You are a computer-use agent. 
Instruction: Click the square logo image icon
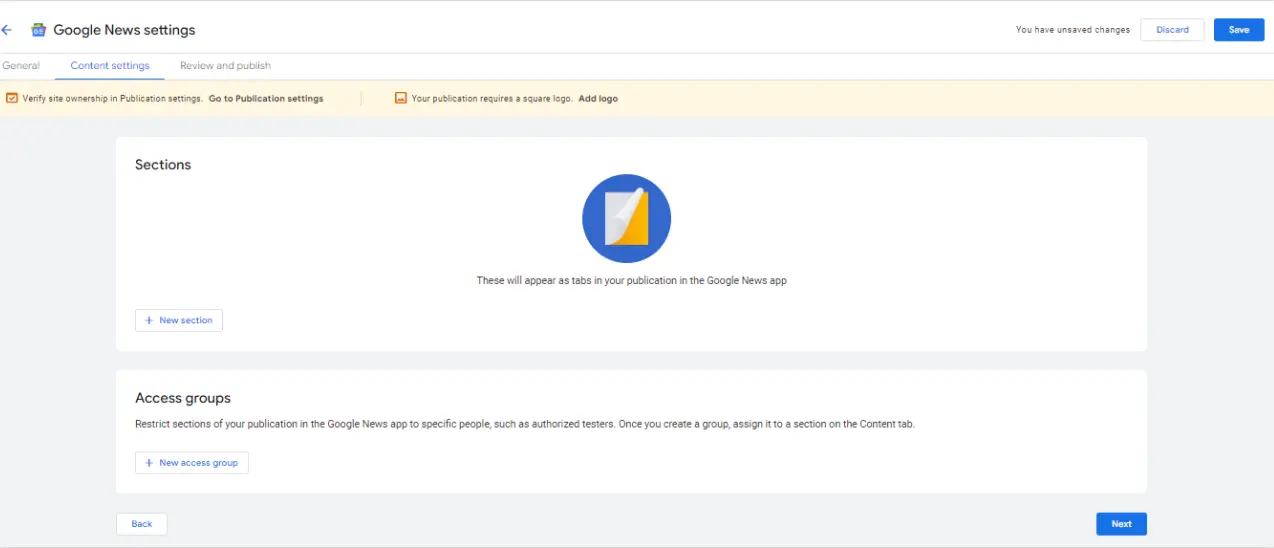pyautogui.click(x=401, y=98)
